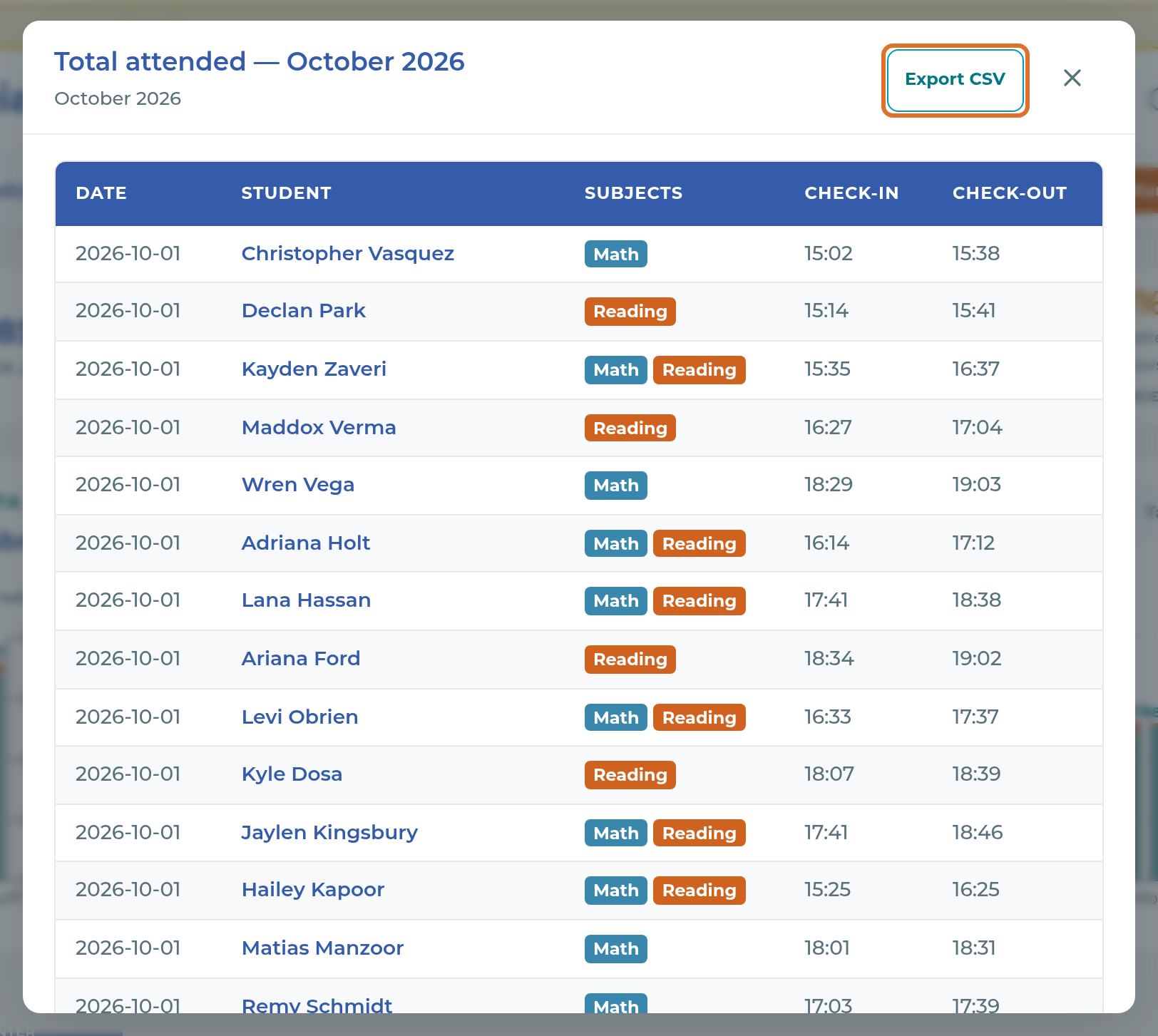This screenshot has height=1036, width=1158.
Task: Click check-in time 15:02
Action: pyautogui.click(x=829, y=254)
